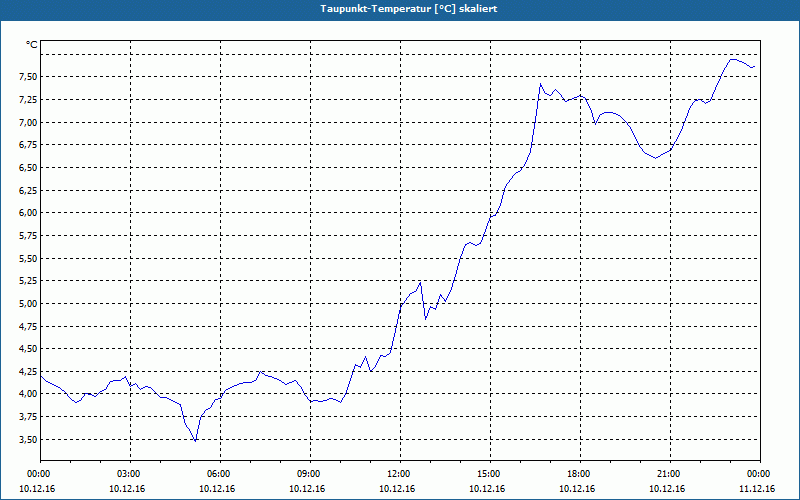Click the 6,00 y-axis value
This screenshot has width=800, height=500.
[x=28, y=213]
